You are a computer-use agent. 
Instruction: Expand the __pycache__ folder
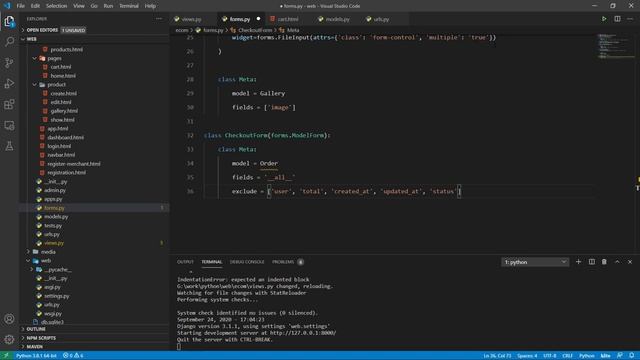click(x=57, y=269)
